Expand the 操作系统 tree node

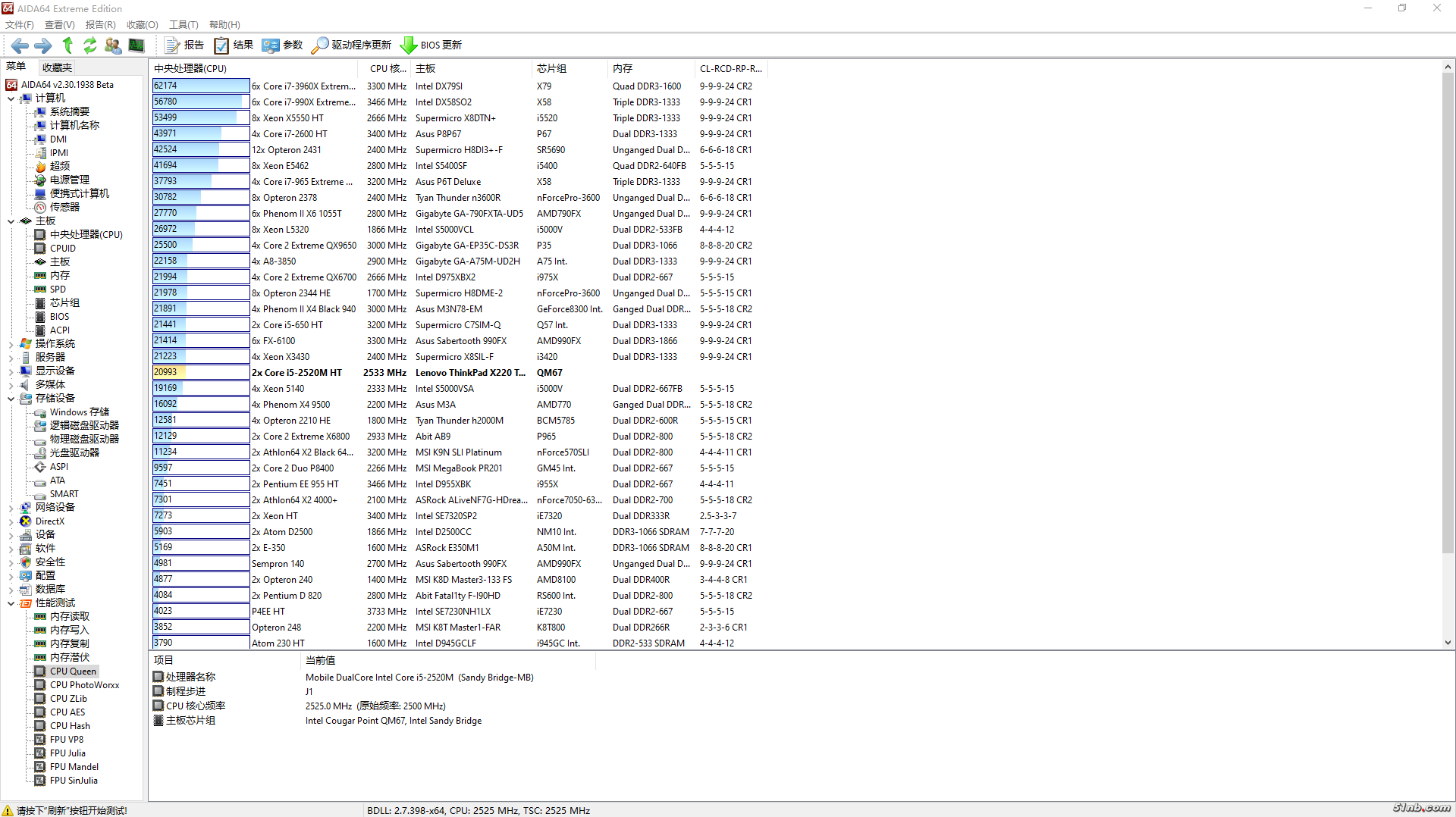tap(11, 344)
